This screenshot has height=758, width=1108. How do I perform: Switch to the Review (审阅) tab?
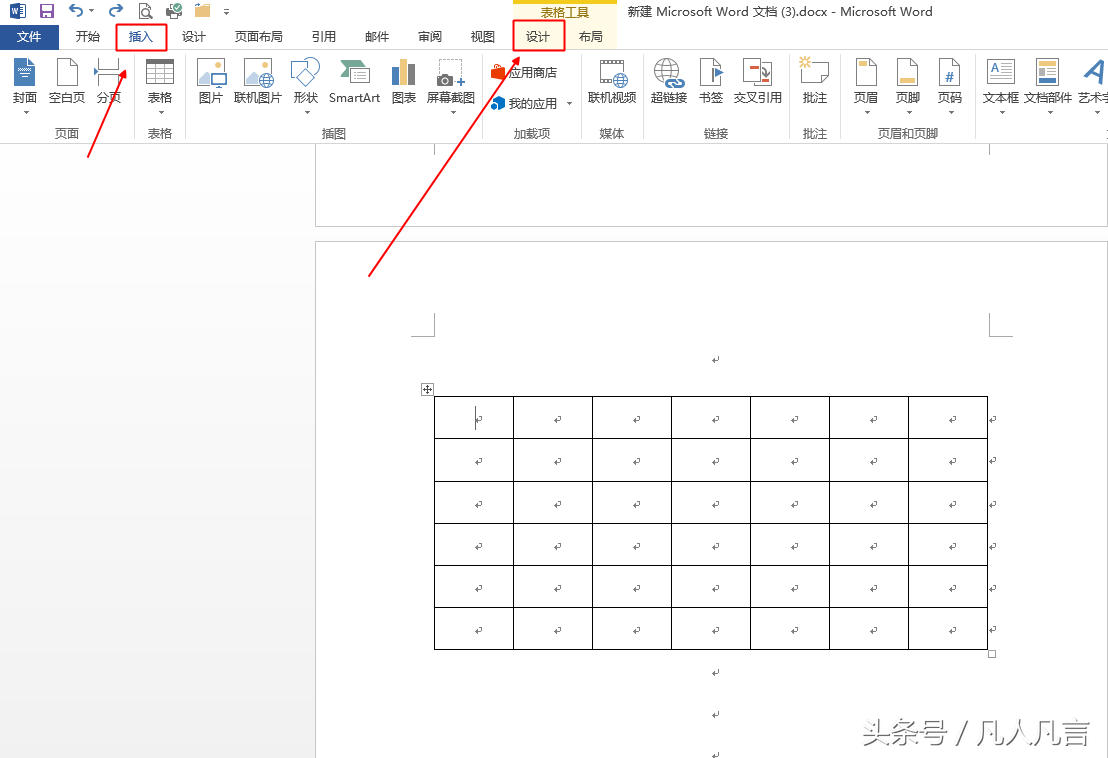pos(430,37)
